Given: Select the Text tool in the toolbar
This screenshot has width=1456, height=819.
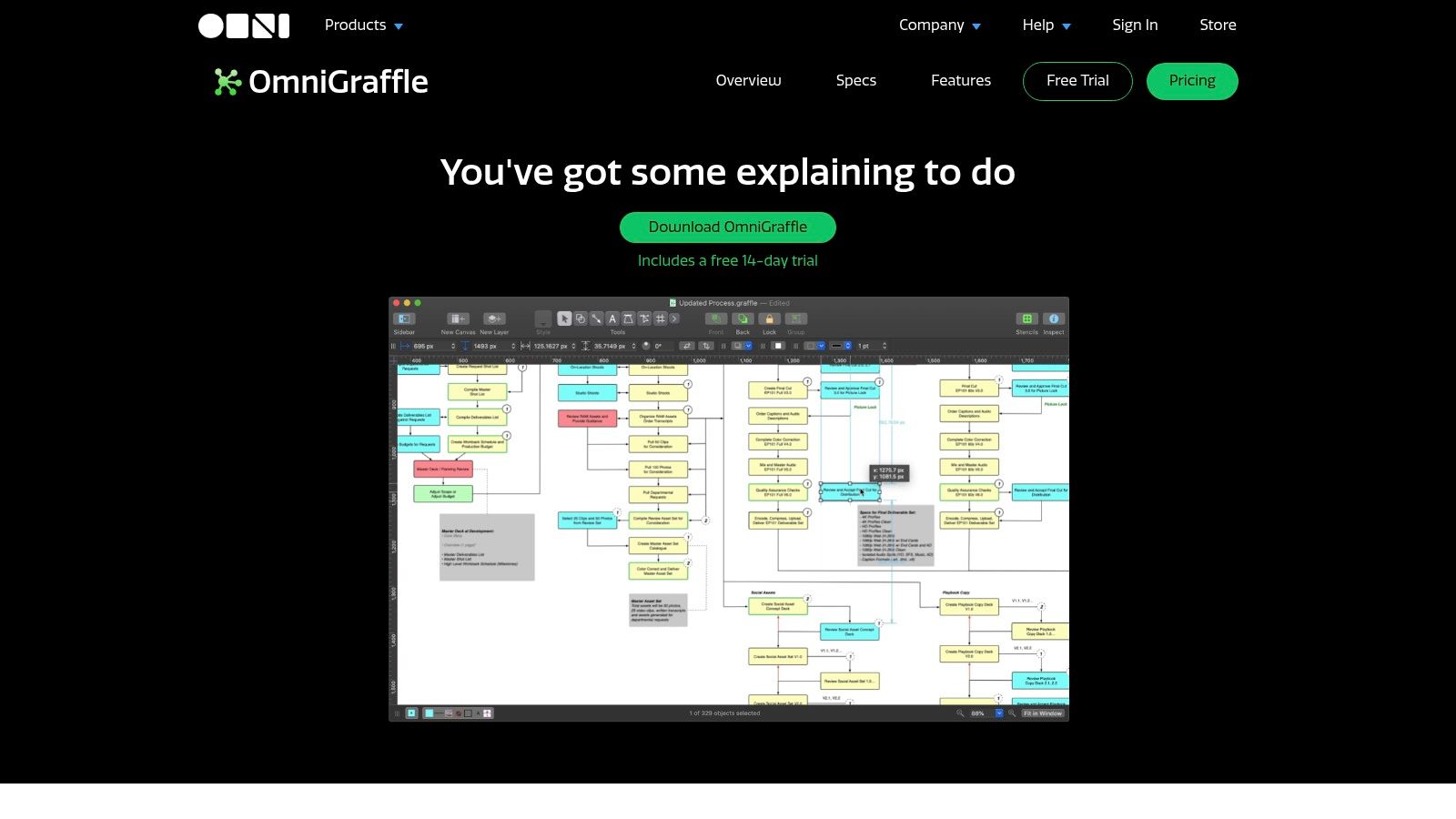Looking at the screenshot, I should tap(612, 318).
